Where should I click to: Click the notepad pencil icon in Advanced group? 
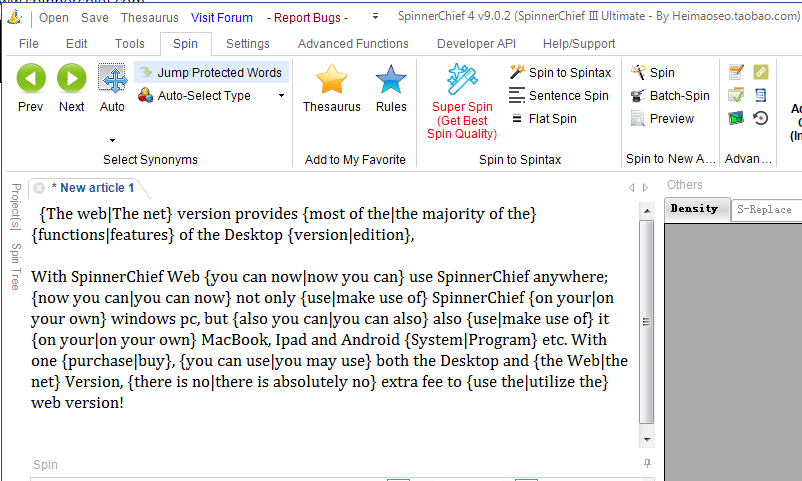[736, 72]
